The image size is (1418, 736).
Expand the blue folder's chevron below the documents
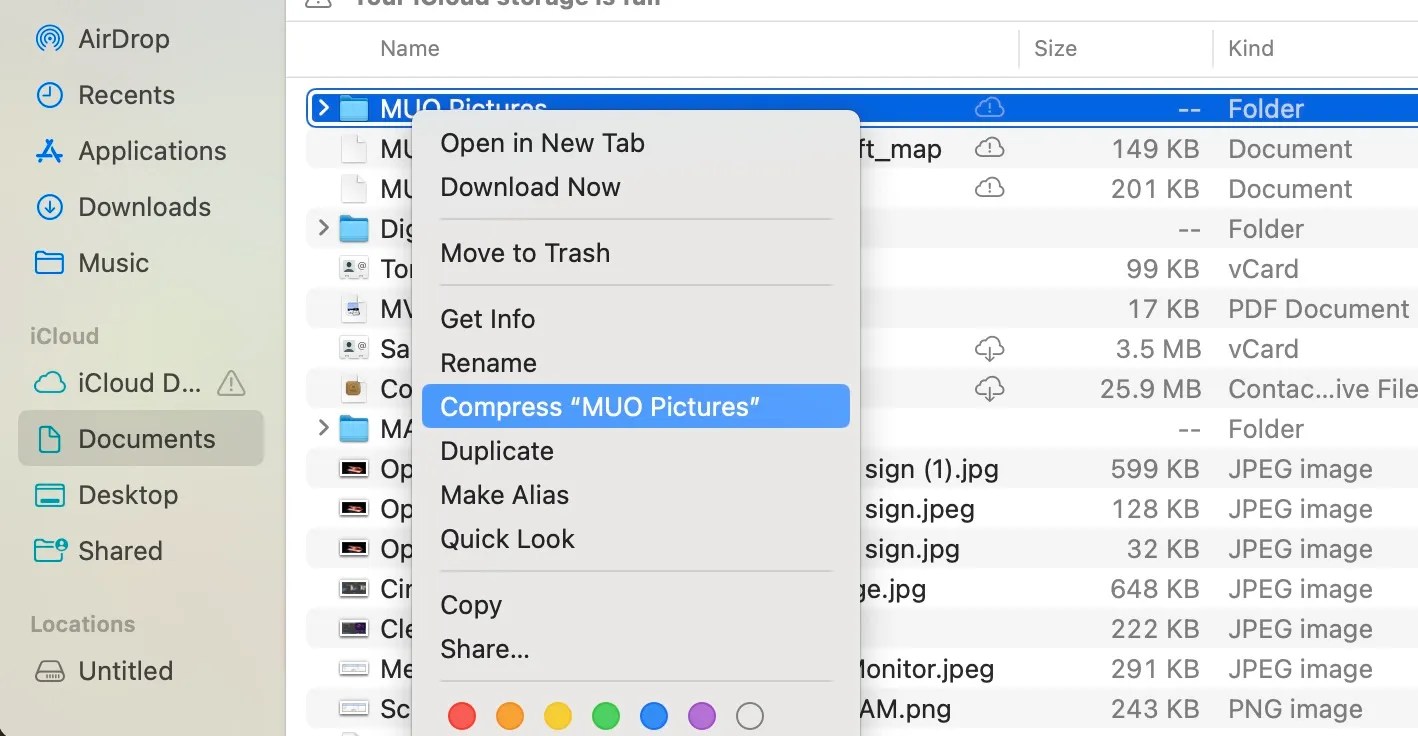[322, 228]
